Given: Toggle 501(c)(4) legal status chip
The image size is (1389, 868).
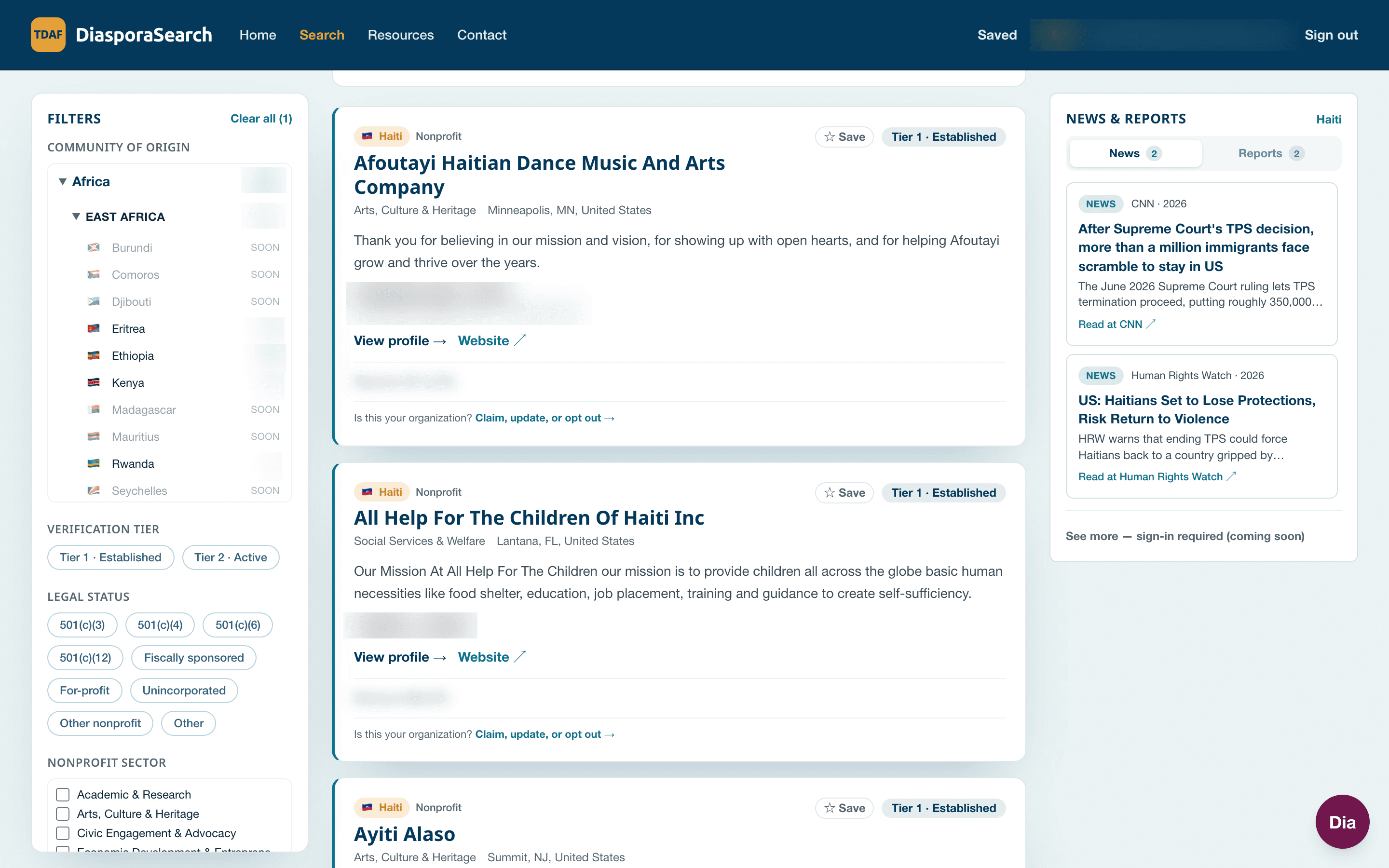Looking at the screenshot, I should 160,624.
